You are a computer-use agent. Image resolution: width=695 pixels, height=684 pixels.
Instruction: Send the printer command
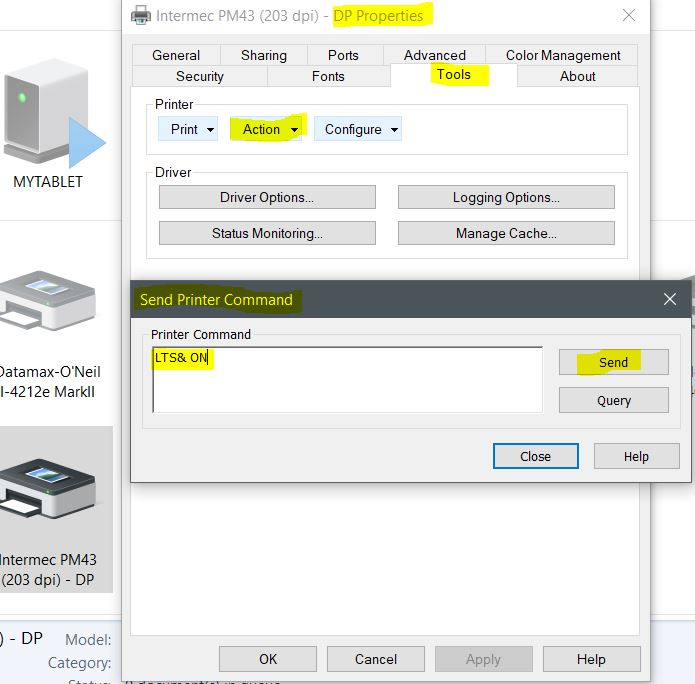point(613,362)
